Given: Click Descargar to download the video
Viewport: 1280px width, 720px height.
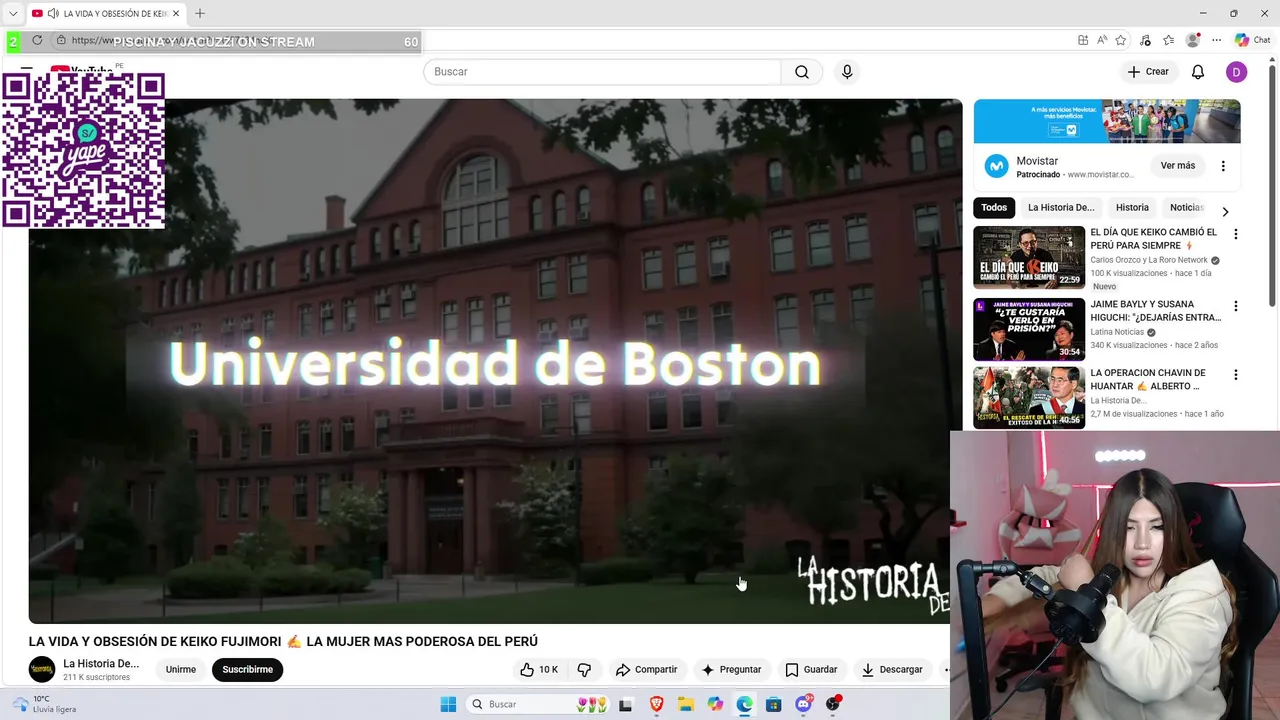Looking at the screenshot, I should [892, 669].
